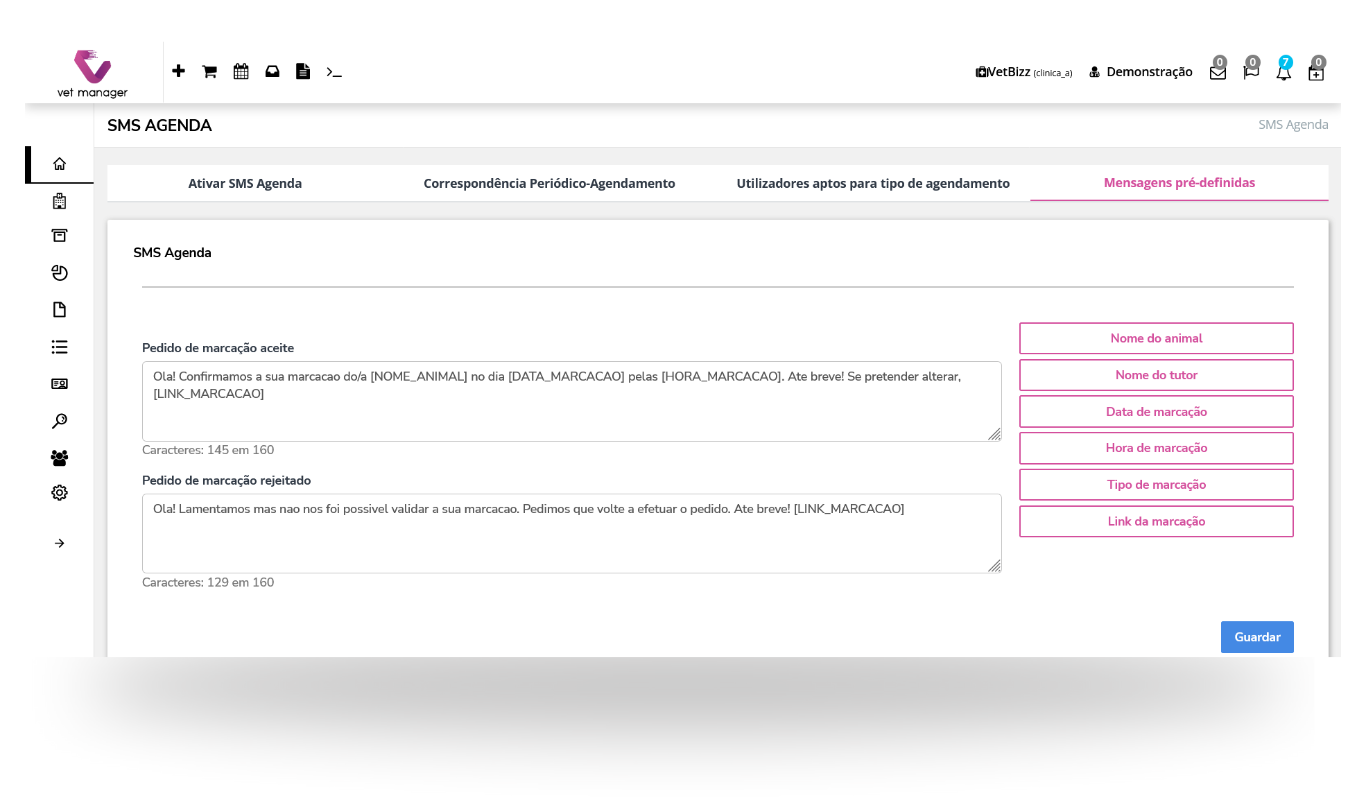Save changes with the Guardar button
Image resolution: width=1353 pixels, height=801 pixels.
coord(1257,637)
